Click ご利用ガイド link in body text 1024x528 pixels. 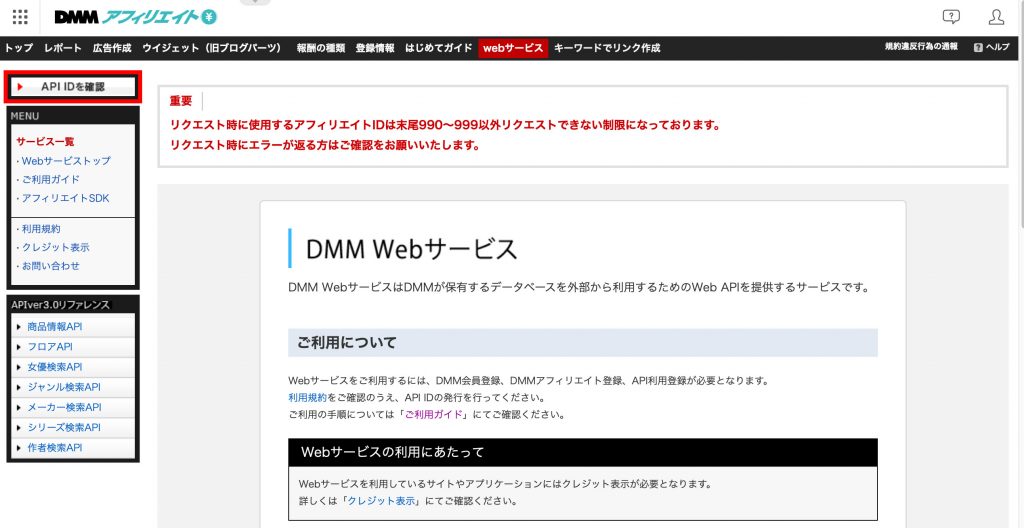click(x=434, y=414)
